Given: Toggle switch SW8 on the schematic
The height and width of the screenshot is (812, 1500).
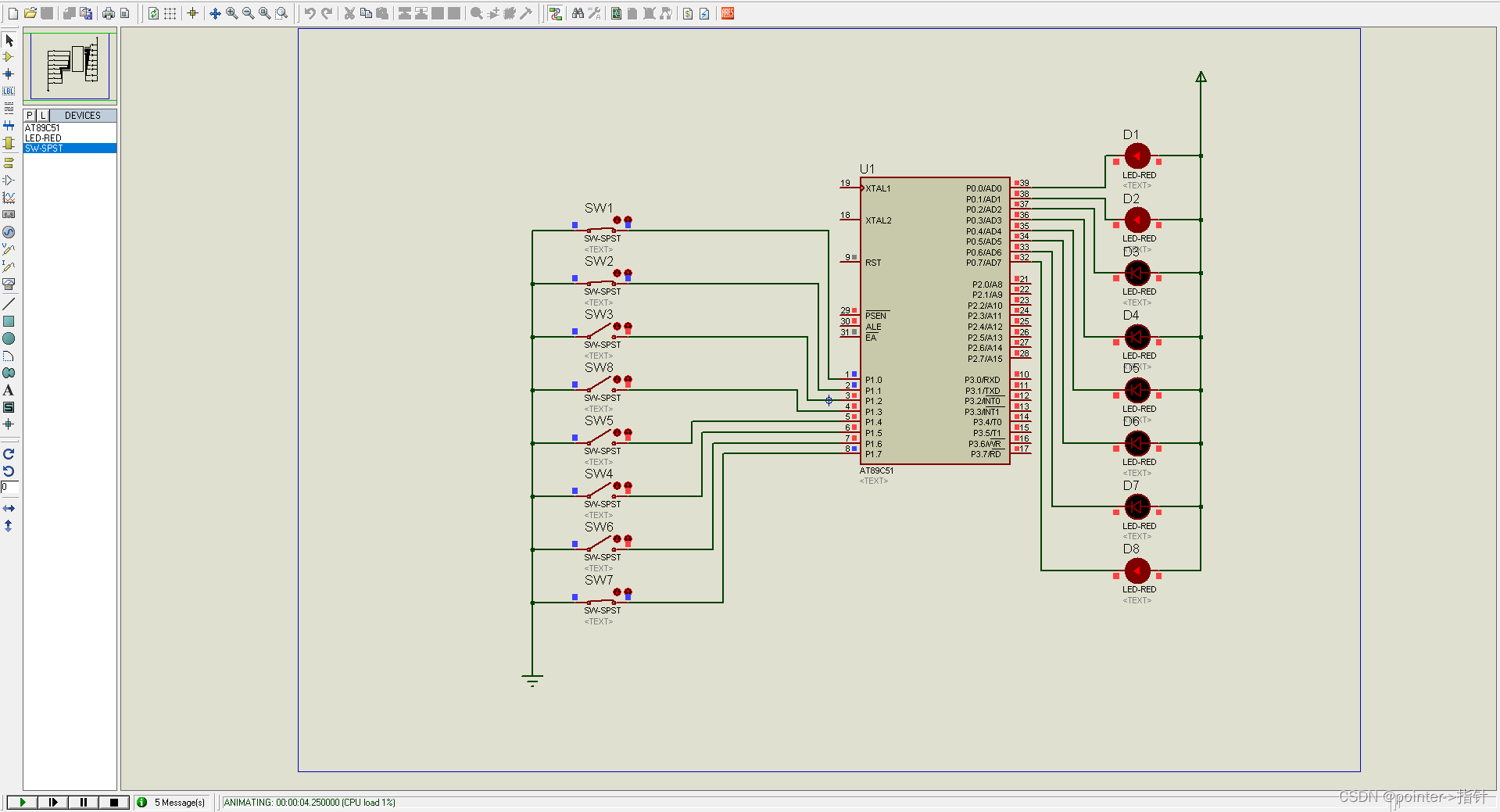Looking at the screenshot, I should click(x=601, y=387).
